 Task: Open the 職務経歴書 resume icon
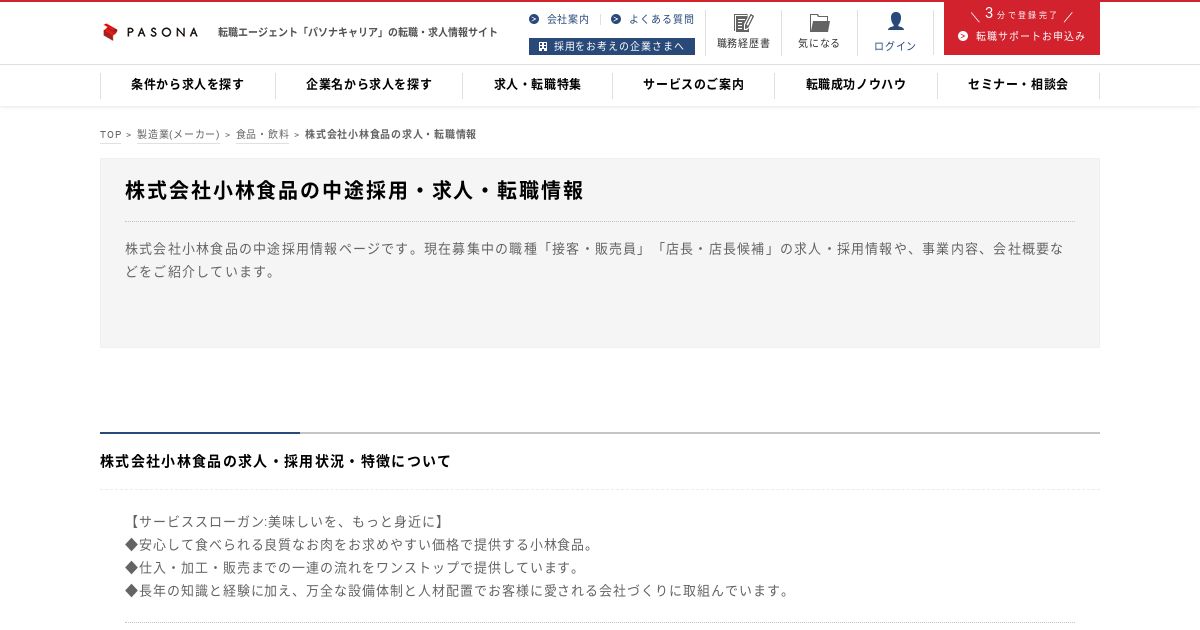743,23
